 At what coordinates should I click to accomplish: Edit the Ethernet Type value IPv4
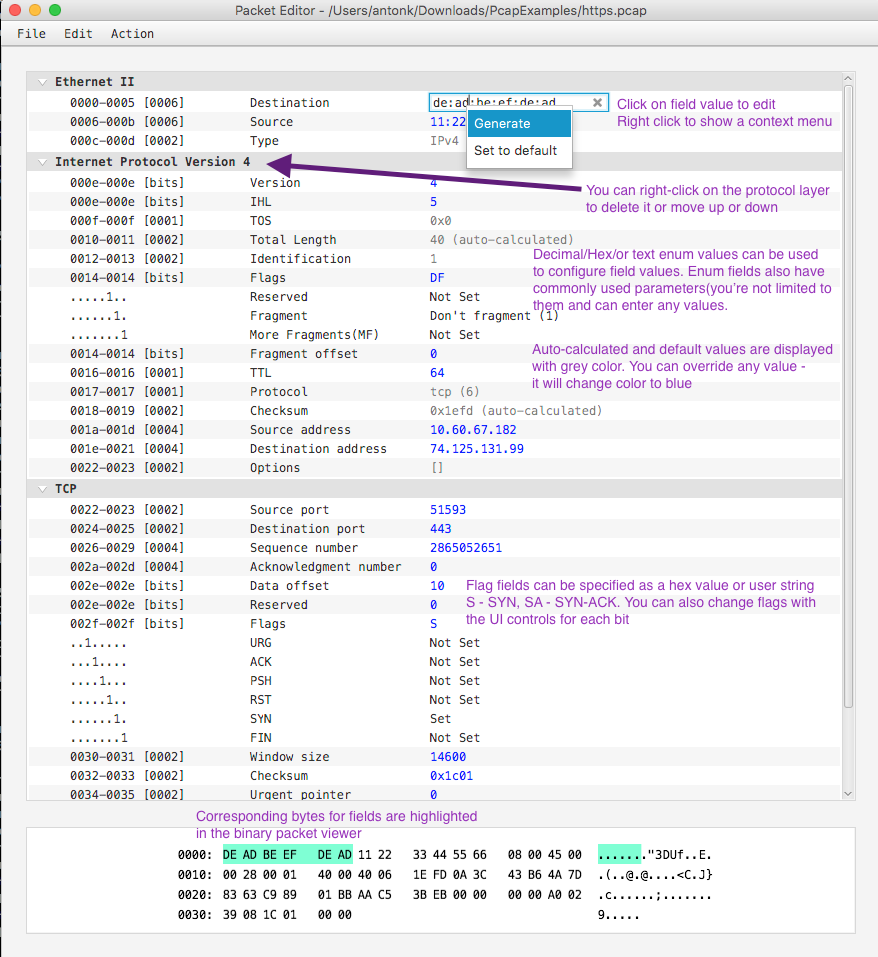[x=444, y=140]
